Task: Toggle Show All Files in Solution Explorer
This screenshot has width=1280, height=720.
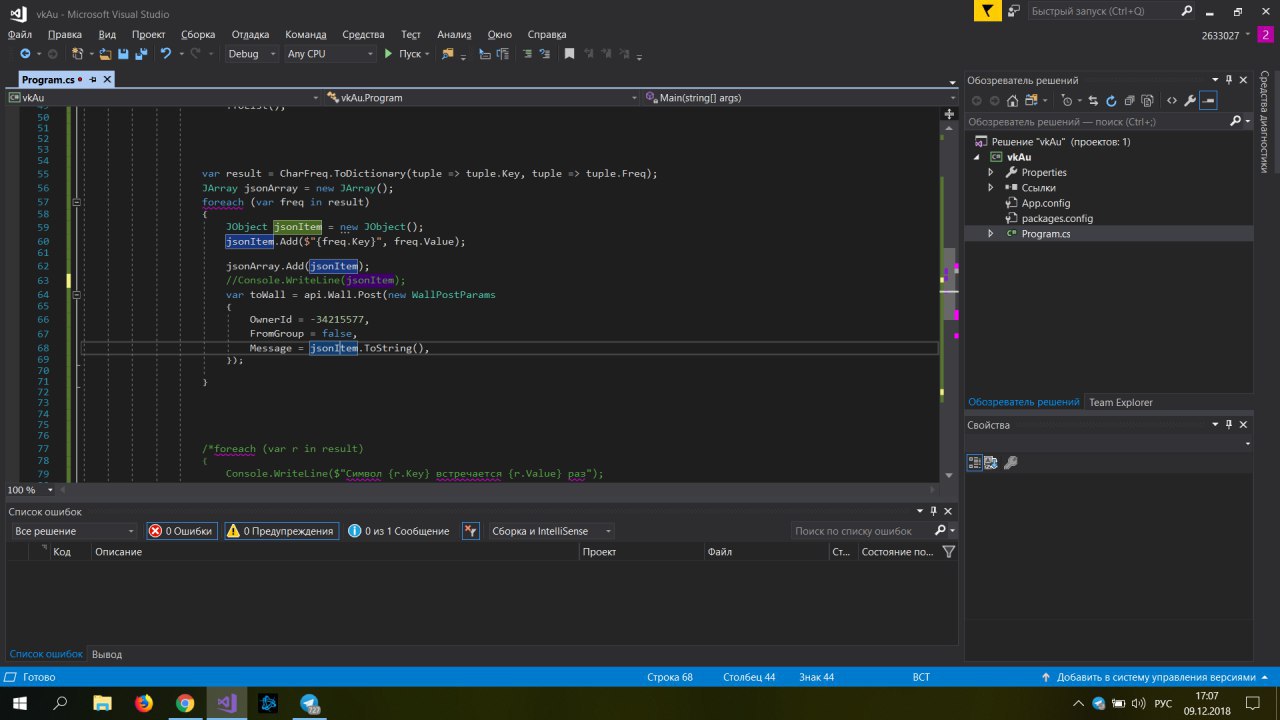Action: click(1147, 100)
